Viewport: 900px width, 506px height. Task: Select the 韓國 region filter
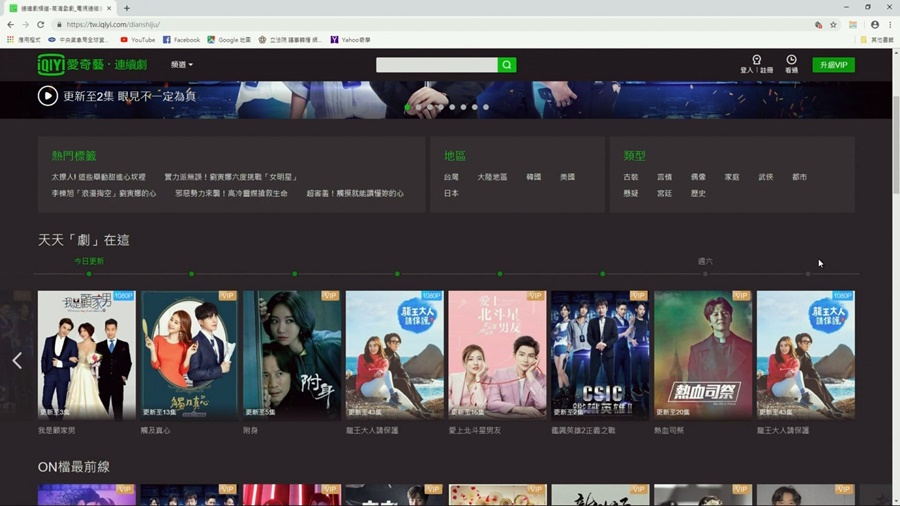tap(534, 177)
